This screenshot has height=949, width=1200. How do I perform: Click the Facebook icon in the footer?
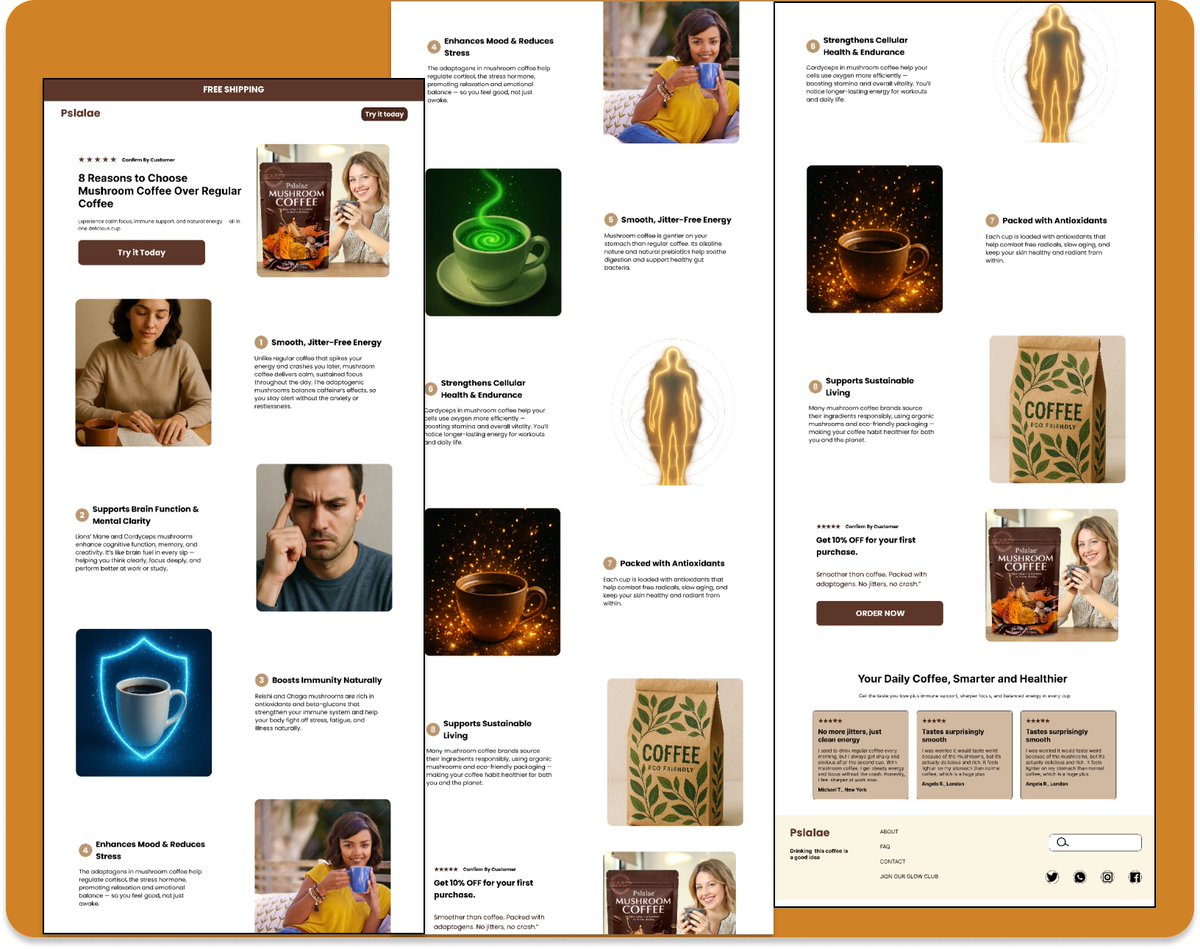click(1135, 877)
